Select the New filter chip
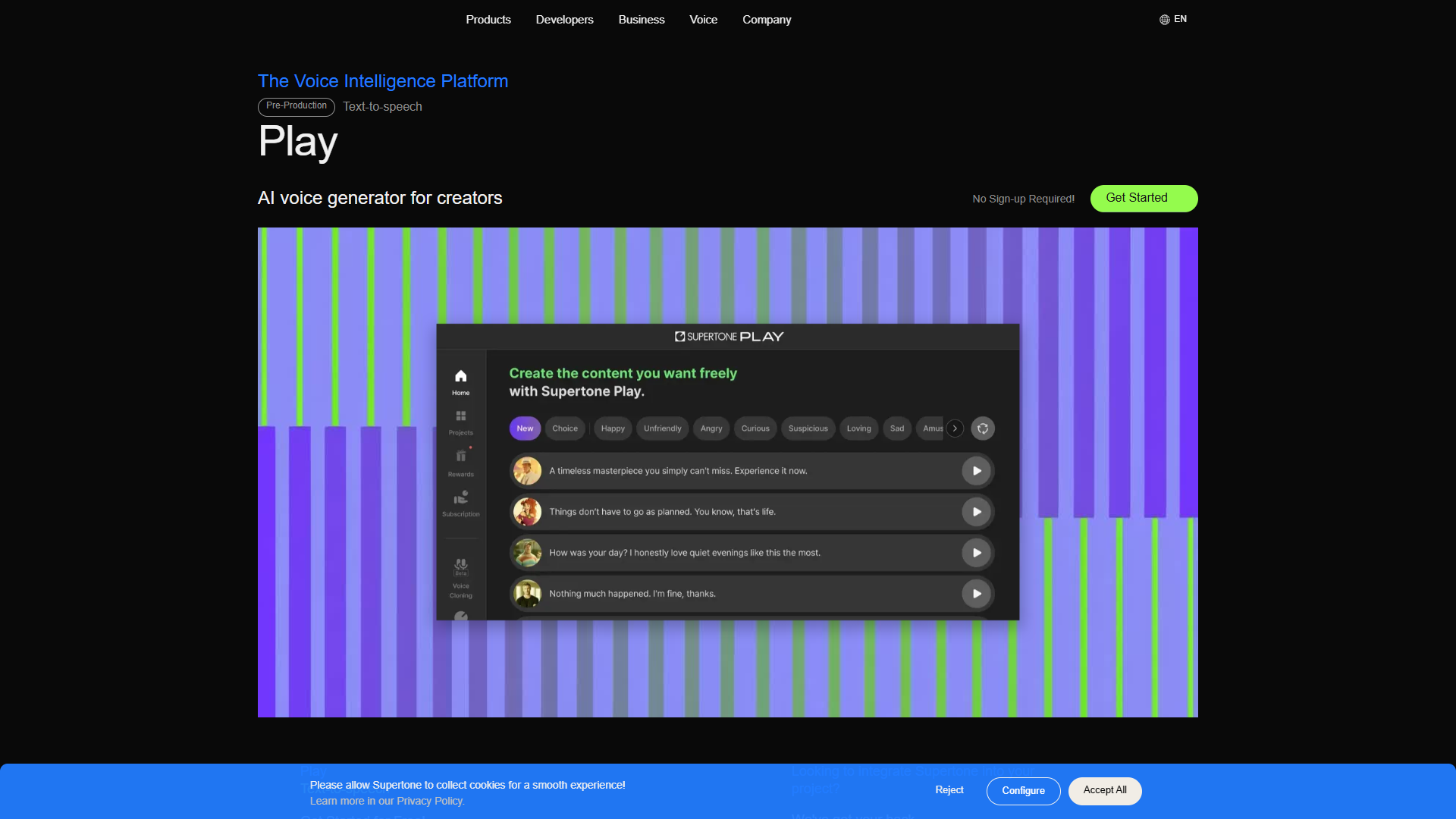Viewport: 1456px width, 819px height. click(x=525, y=428)
